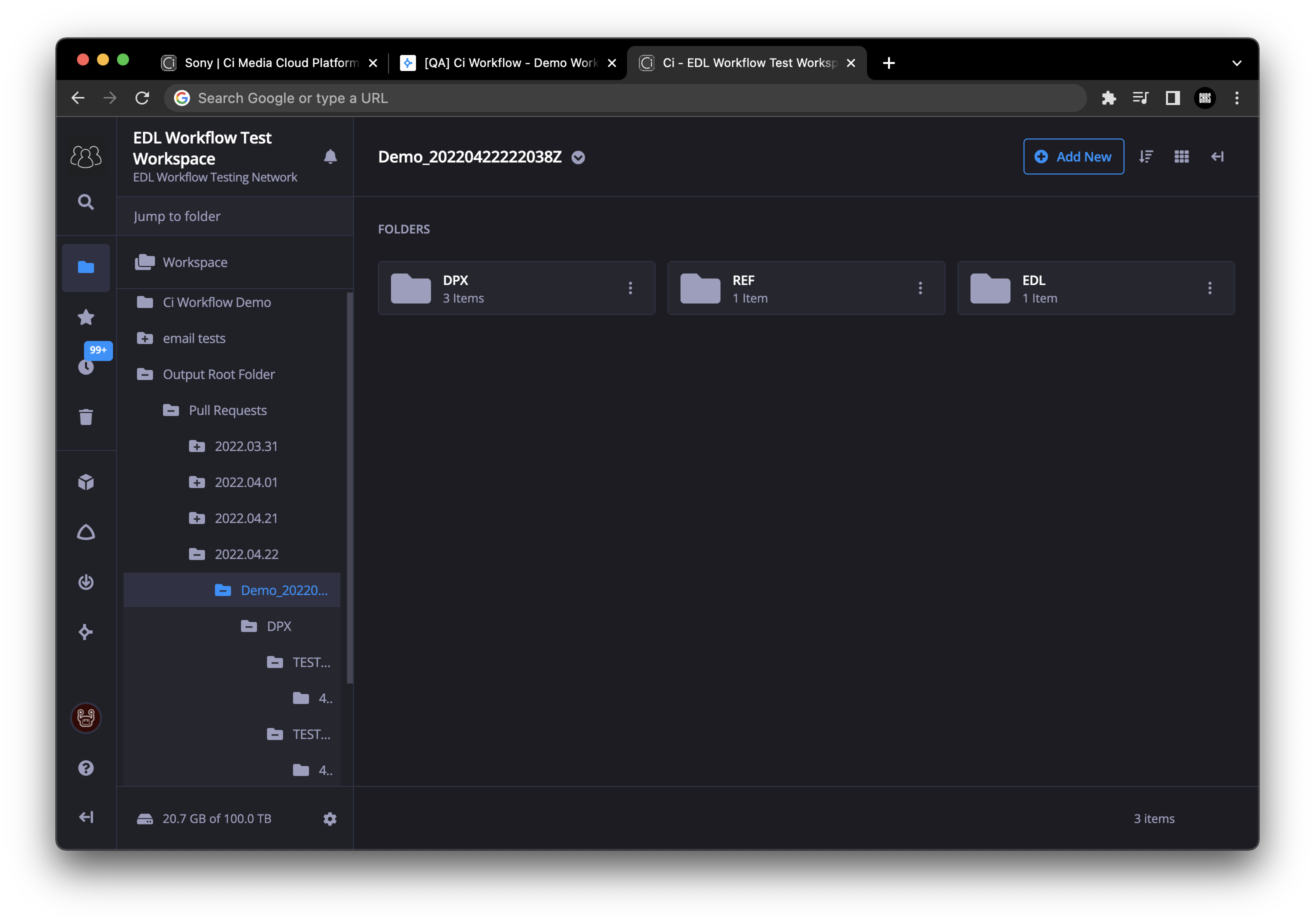Close the Sony Ci Media Cloud tab
Viewport: 1315px width, 924px height.
(373, 63)
